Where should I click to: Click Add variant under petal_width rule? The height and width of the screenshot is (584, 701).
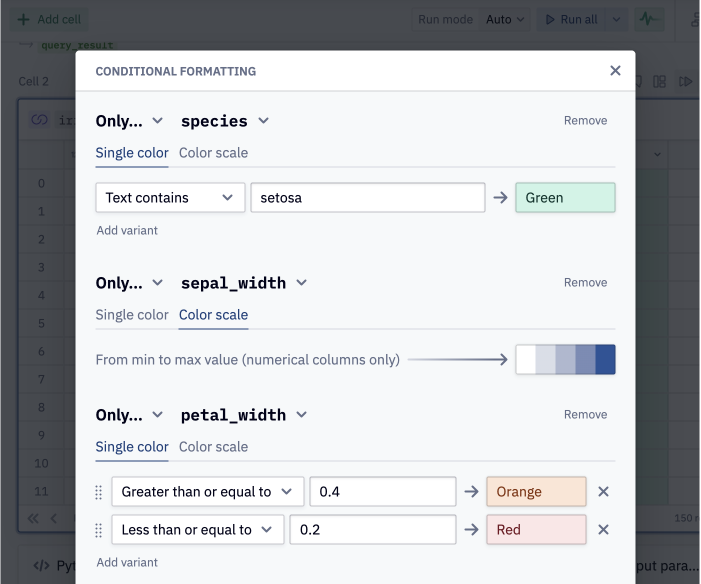[127, 562]
